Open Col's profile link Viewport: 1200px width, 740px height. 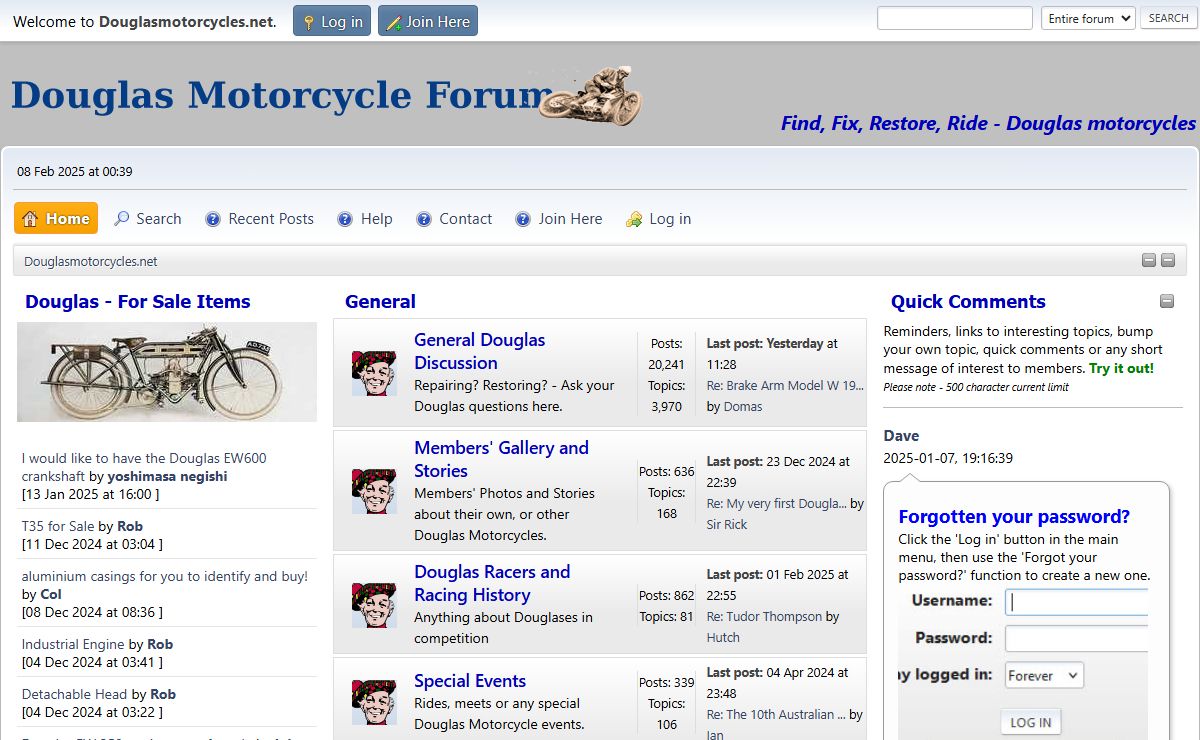pyautogui.click(x=51, y=594)
